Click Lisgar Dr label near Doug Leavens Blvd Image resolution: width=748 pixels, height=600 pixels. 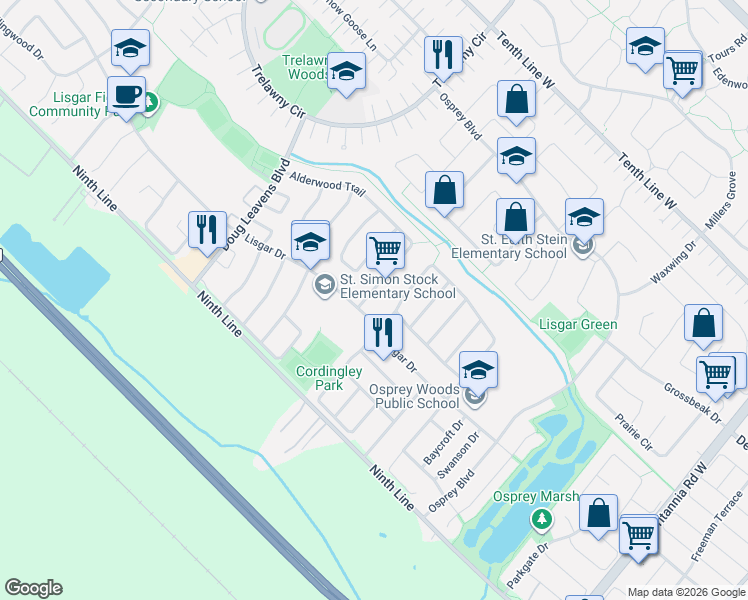(265, 247)
